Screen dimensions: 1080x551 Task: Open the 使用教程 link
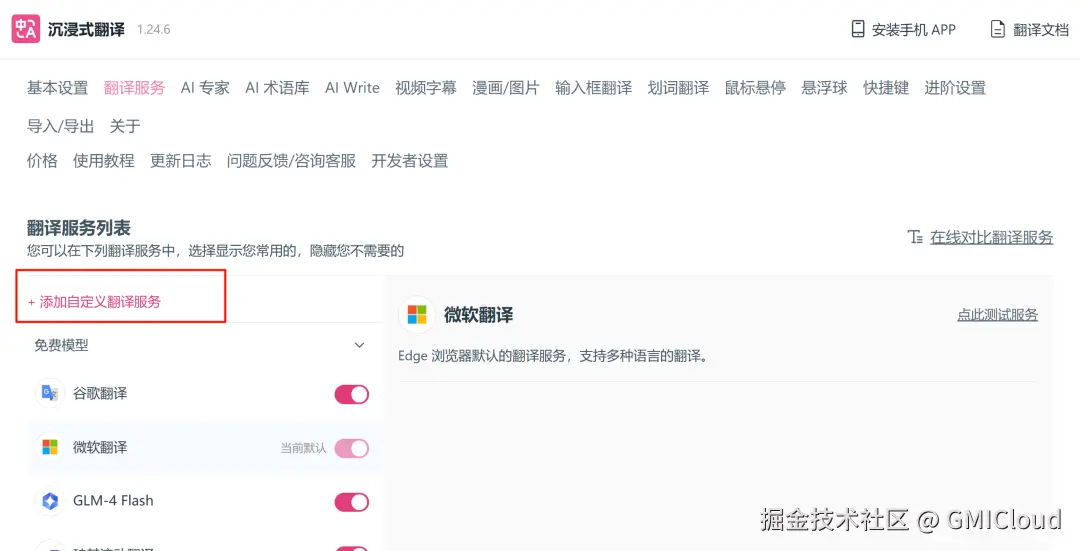click(x=104, y=160)
